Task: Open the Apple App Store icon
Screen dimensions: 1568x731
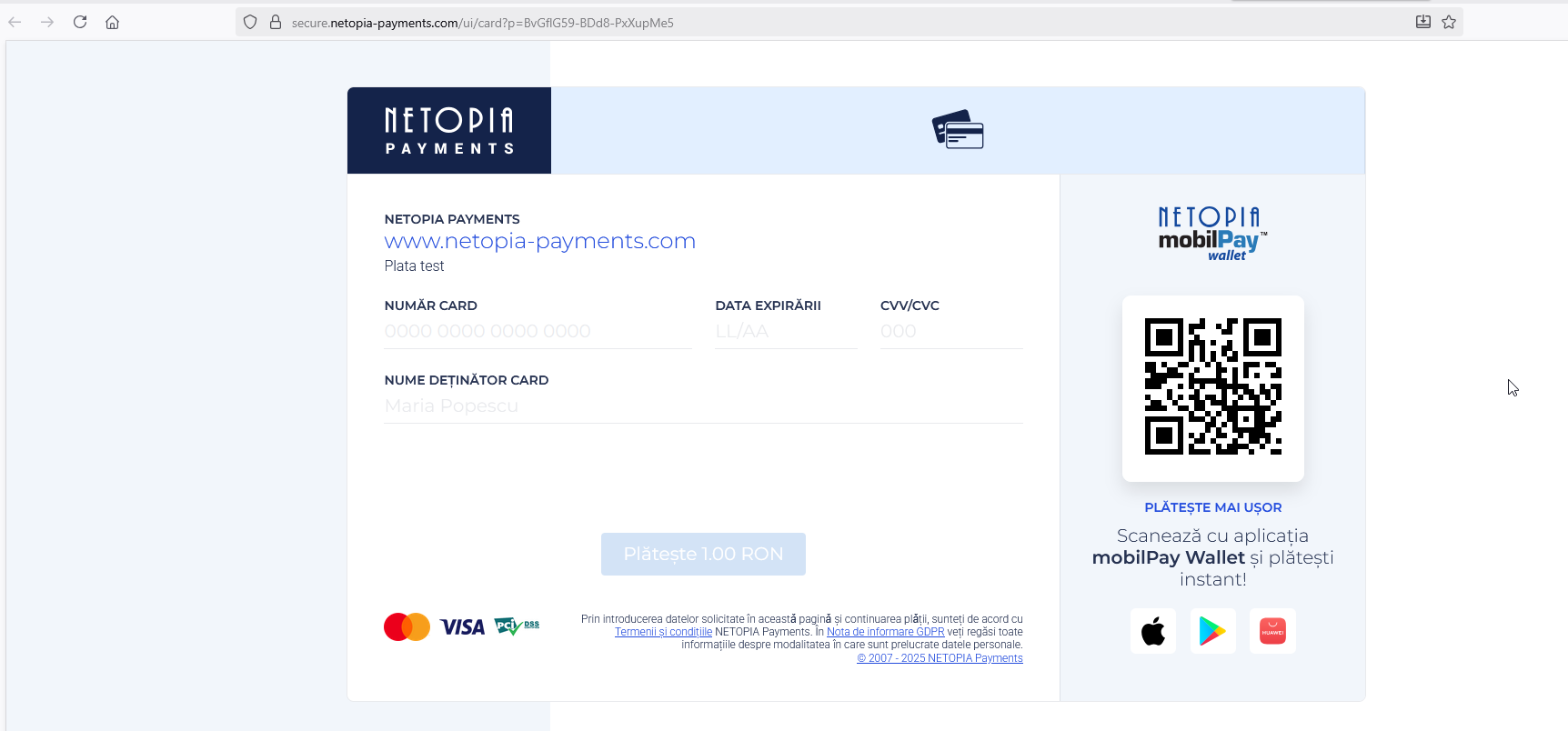Action: click(x=1153, y=631)
